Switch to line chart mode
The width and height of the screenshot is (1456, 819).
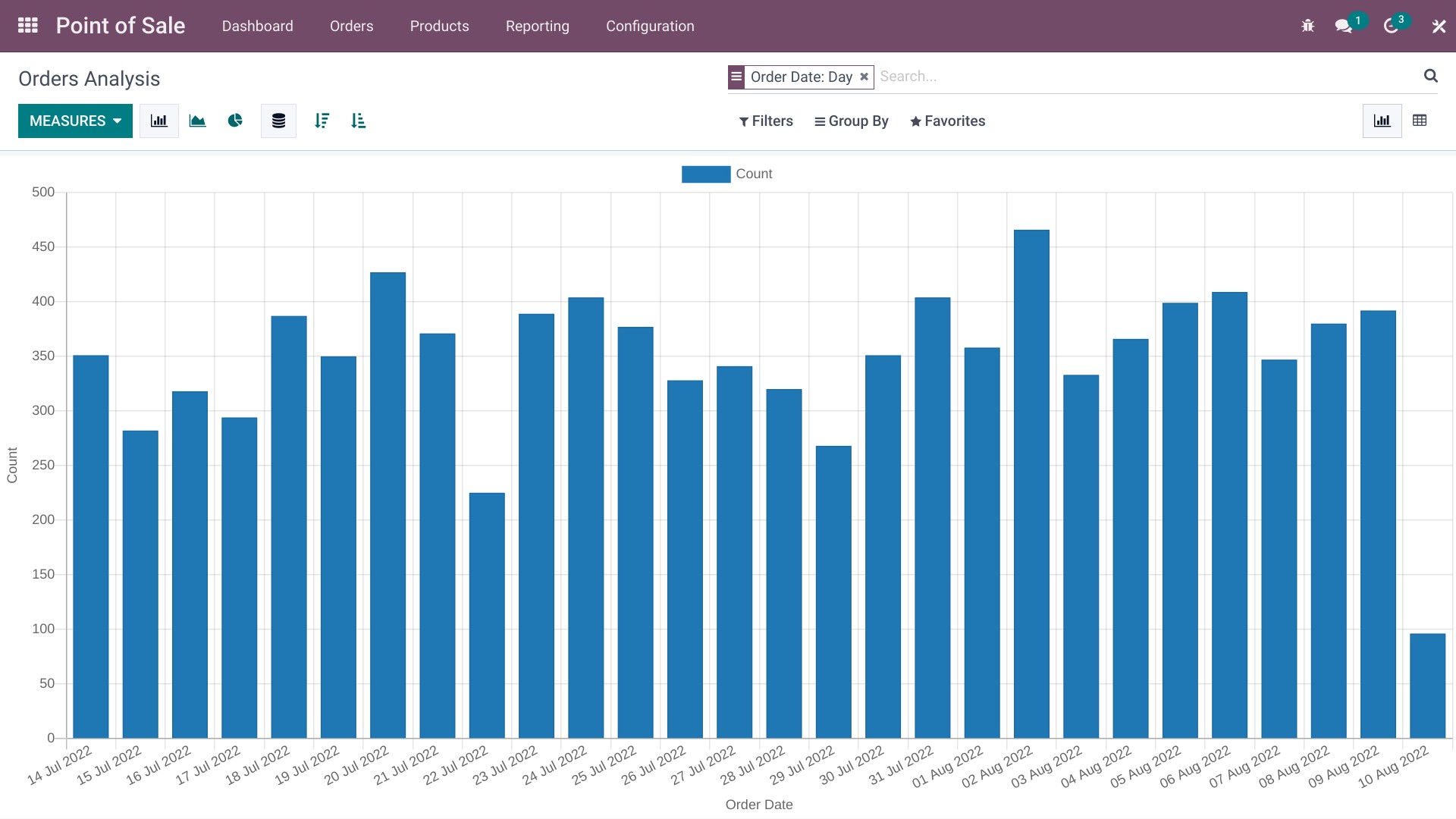(197, 121)
